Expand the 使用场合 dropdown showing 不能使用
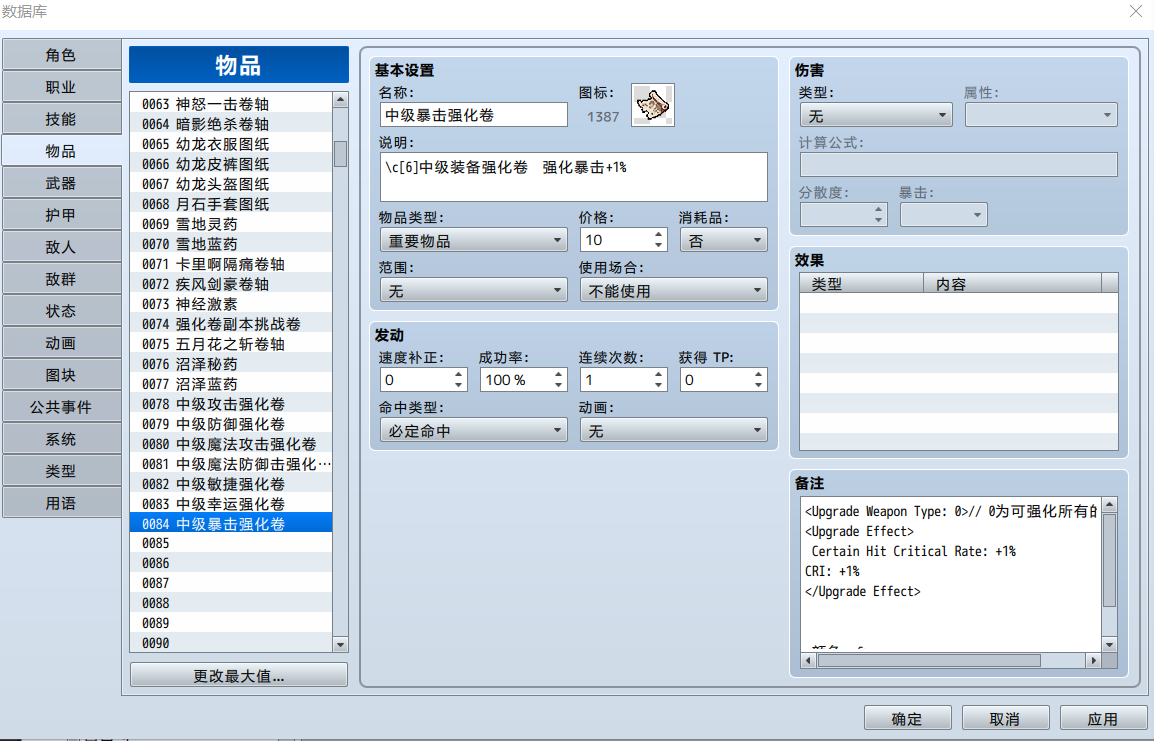Image resolution: width=1154 pixels, height=741 pixels. (673, 291)
